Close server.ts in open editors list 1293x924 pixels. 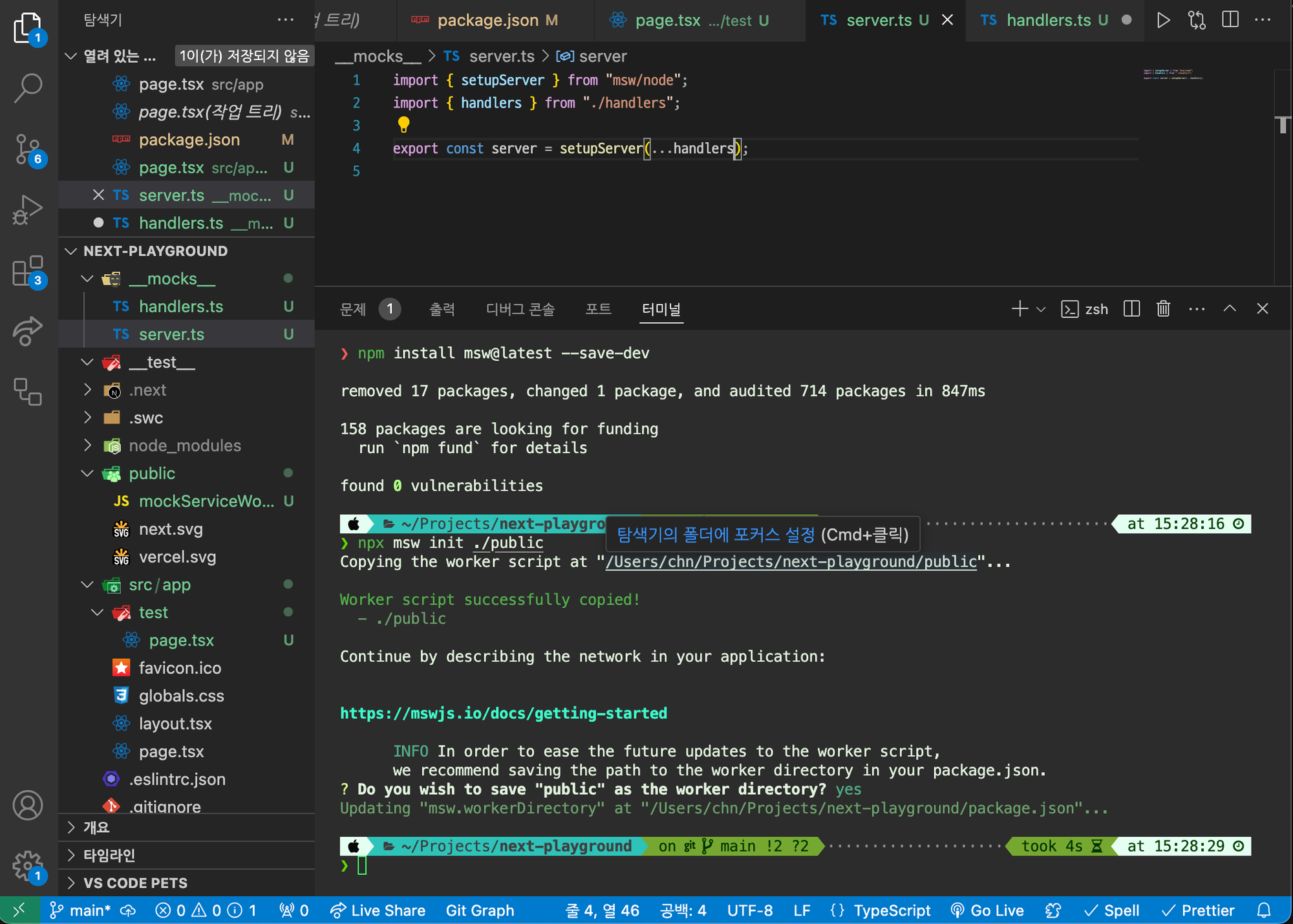point(98,195)
